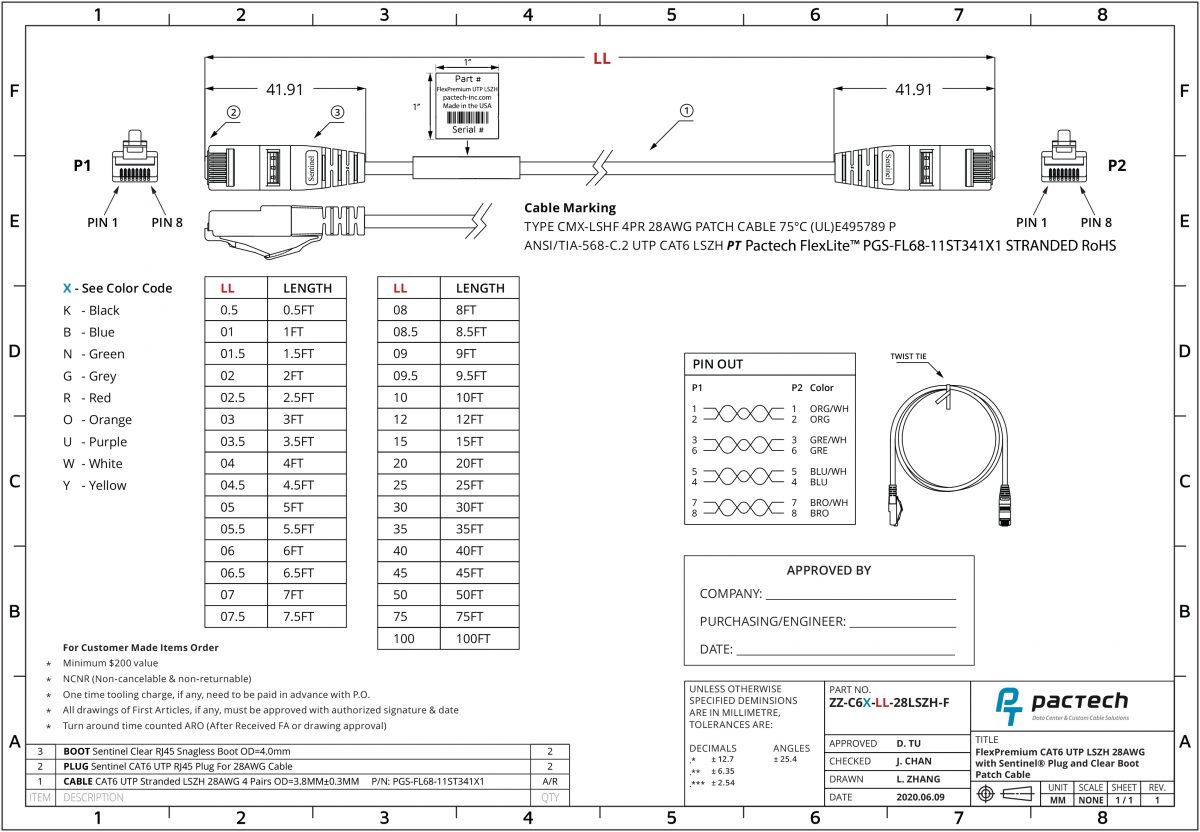Click the 'K - Black' color code entry

pos(91,310)
